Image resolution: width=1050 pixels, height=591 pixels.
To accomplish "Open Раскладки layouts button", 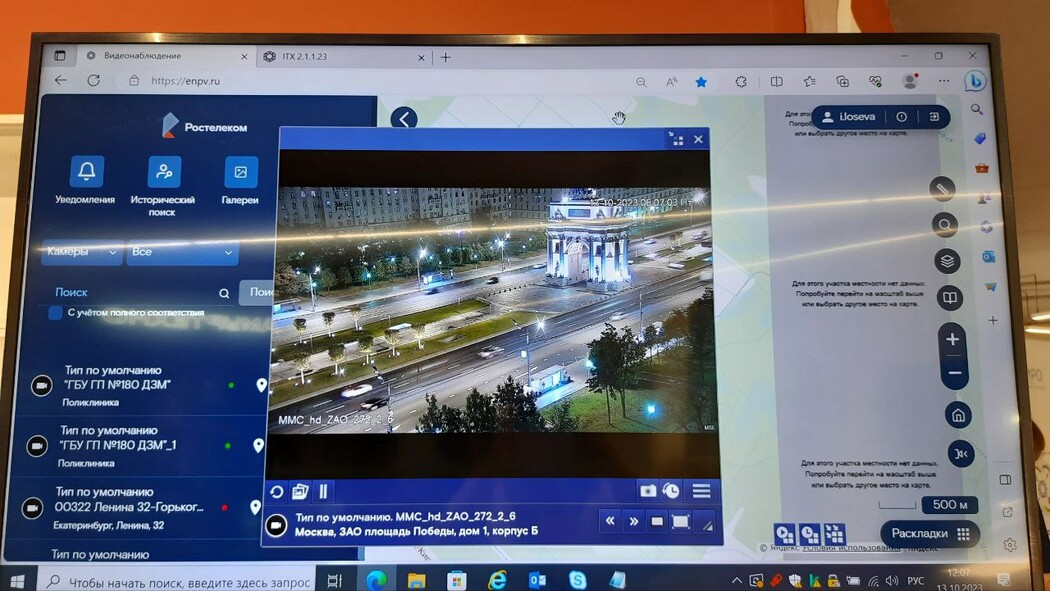I will point(929,533).
